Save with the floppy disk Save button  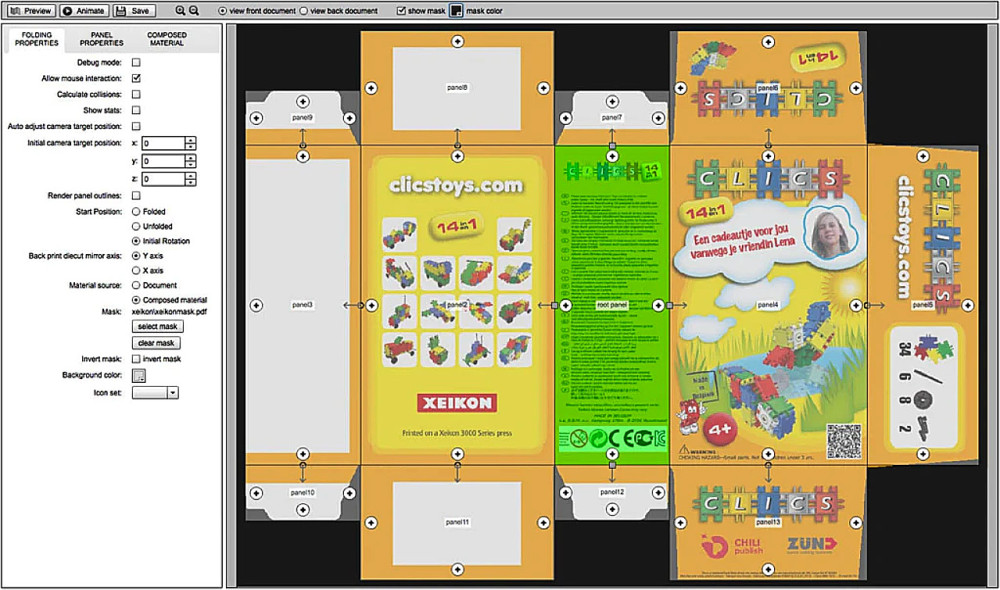[x=134, y=10]
